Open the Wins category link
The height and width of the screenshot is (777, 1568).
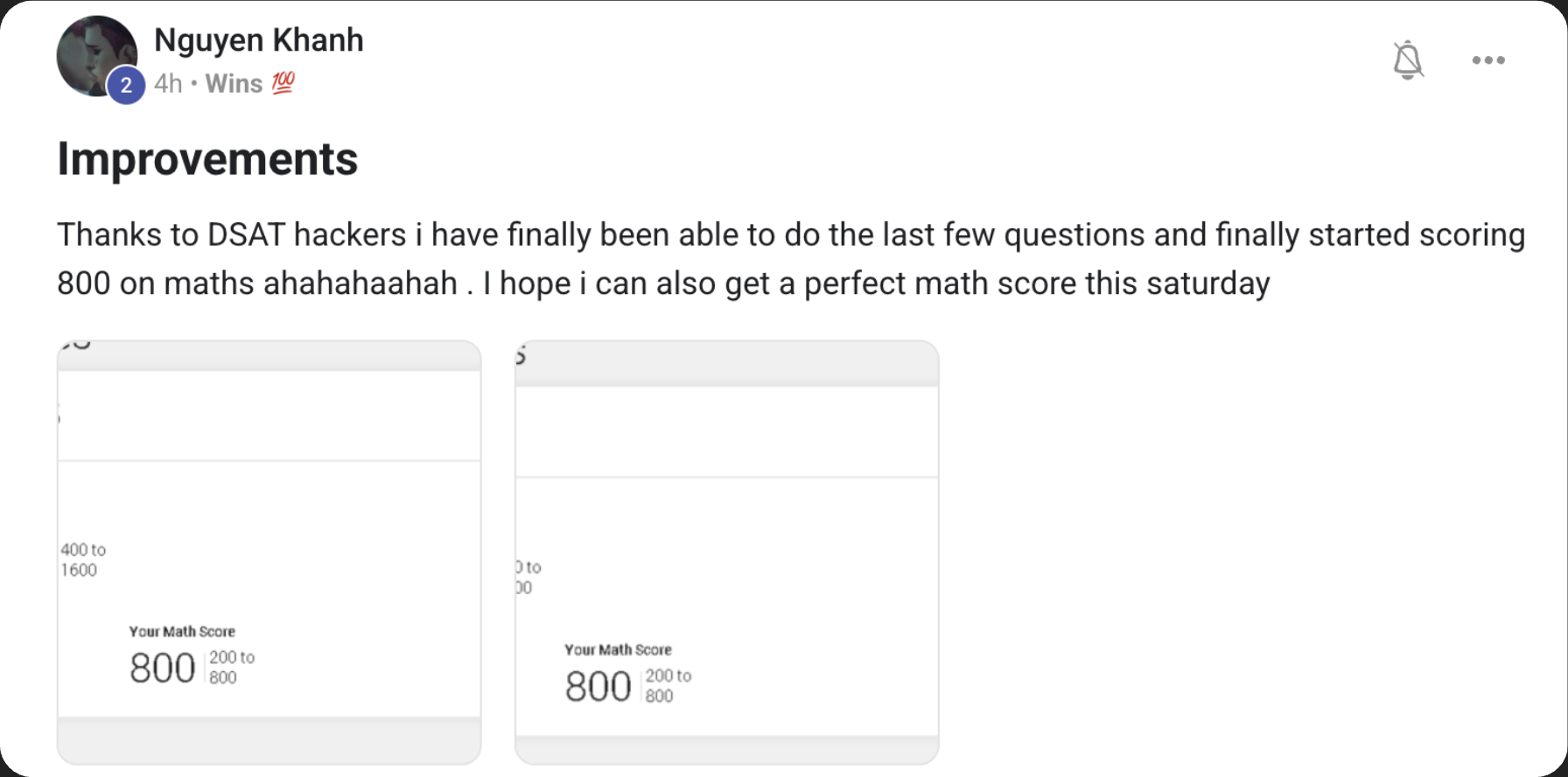click(x=234, y=84)
